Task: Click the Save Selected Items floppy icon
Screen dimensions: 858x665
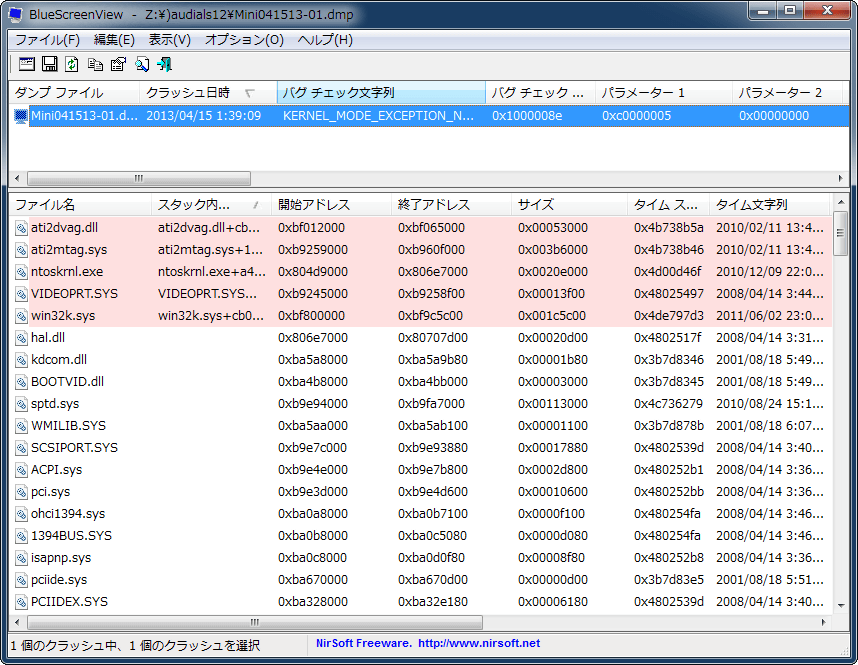Action: point(50,64)
